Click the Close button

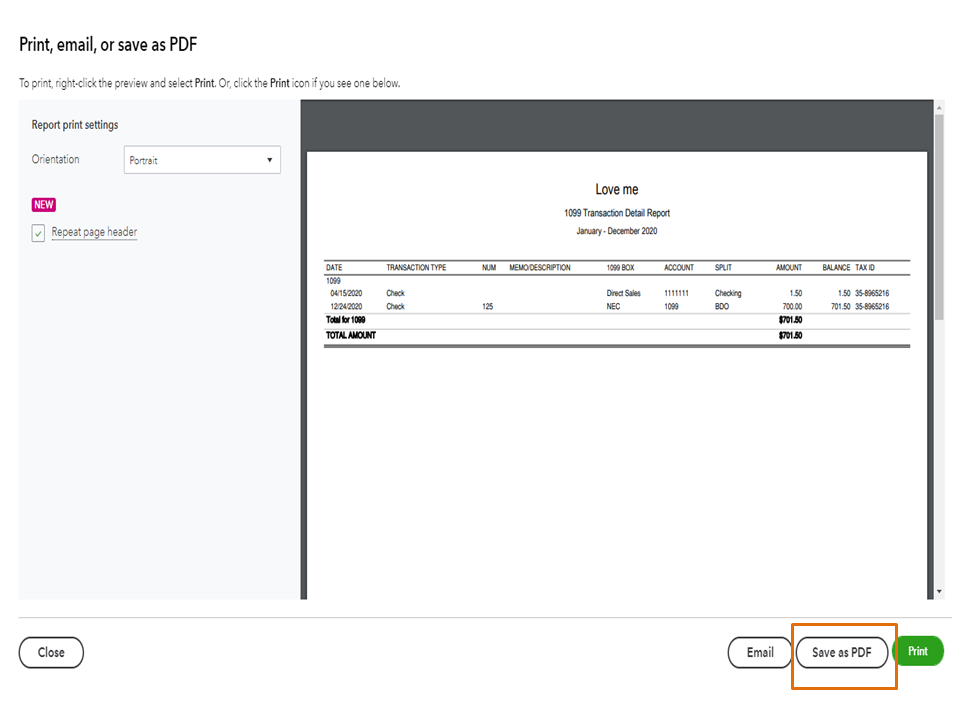click(x=51, y=653)
